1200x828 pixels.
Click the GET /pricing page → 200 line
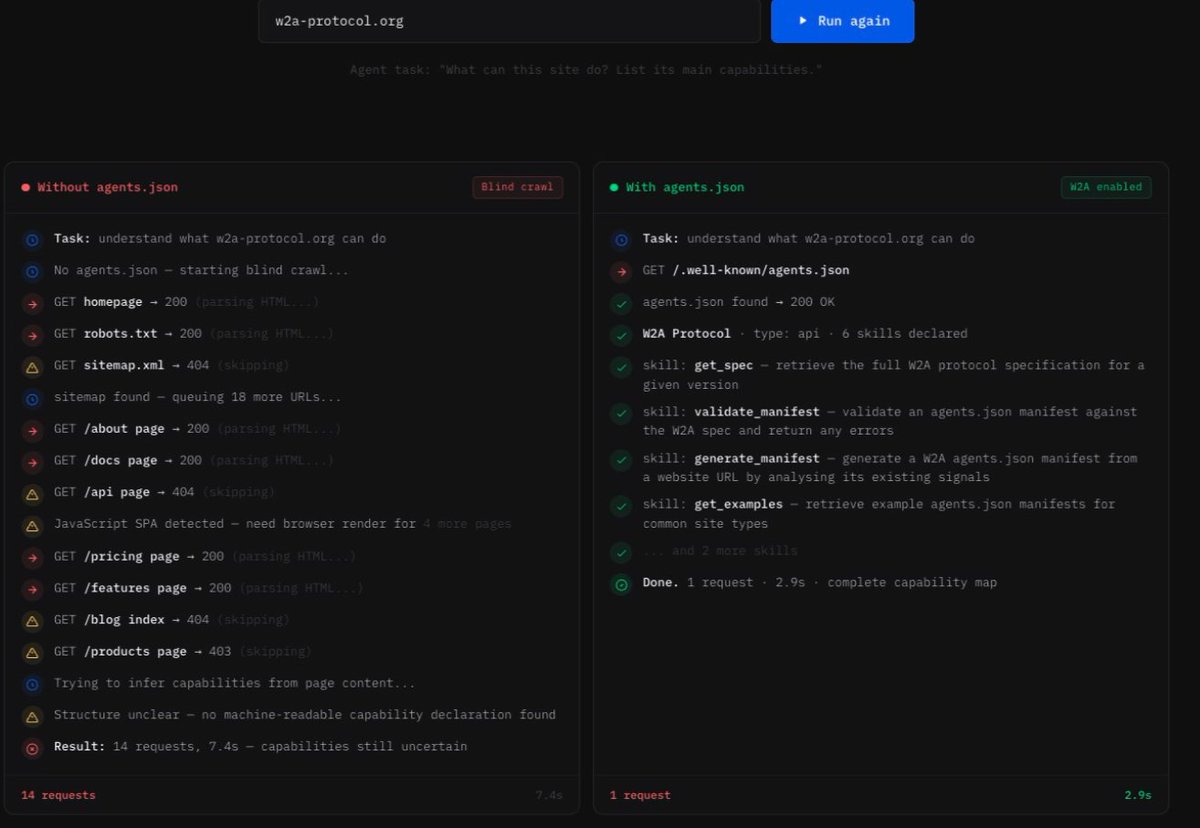(205, 556)
